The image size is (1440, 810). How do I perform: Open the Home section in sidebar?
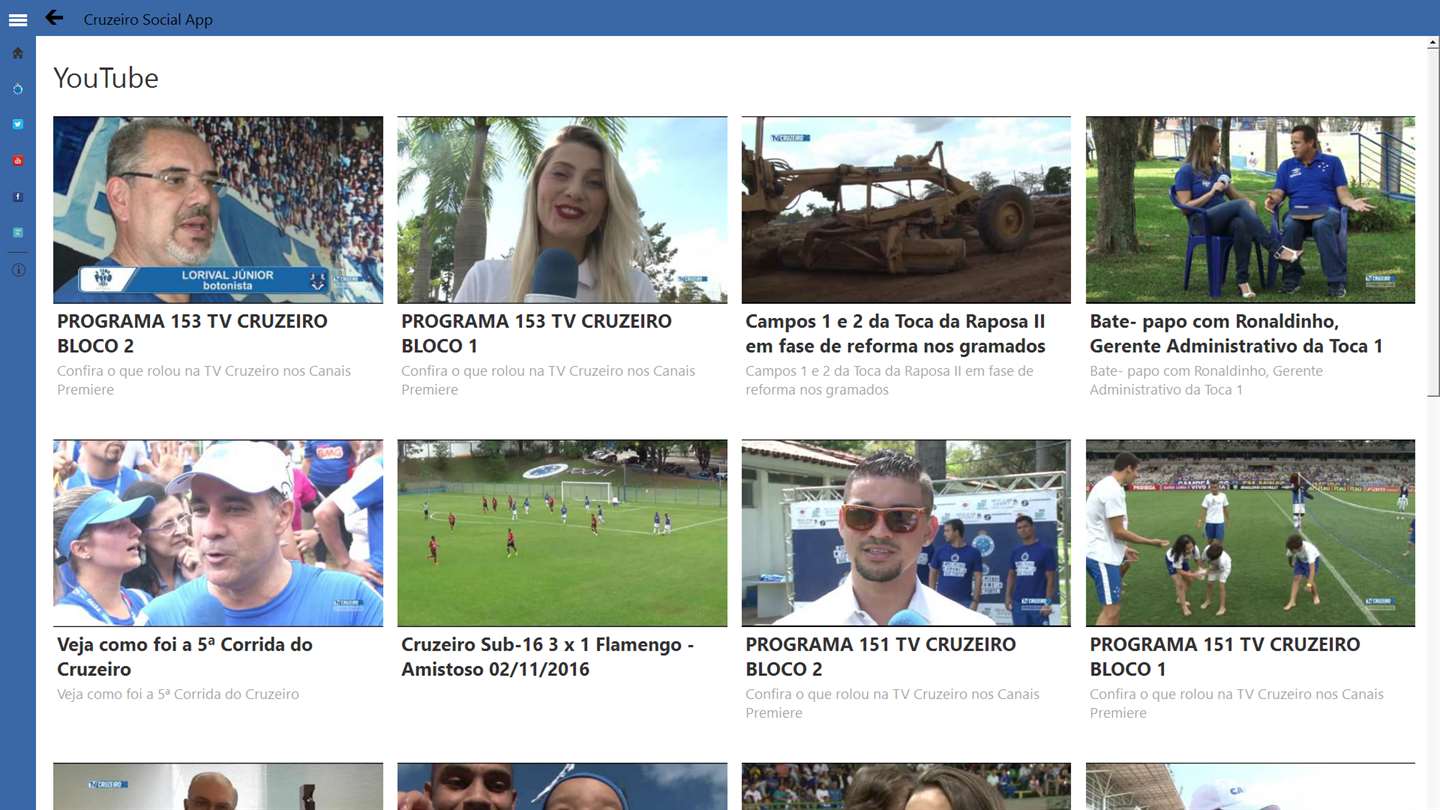[x=18, y=53]
